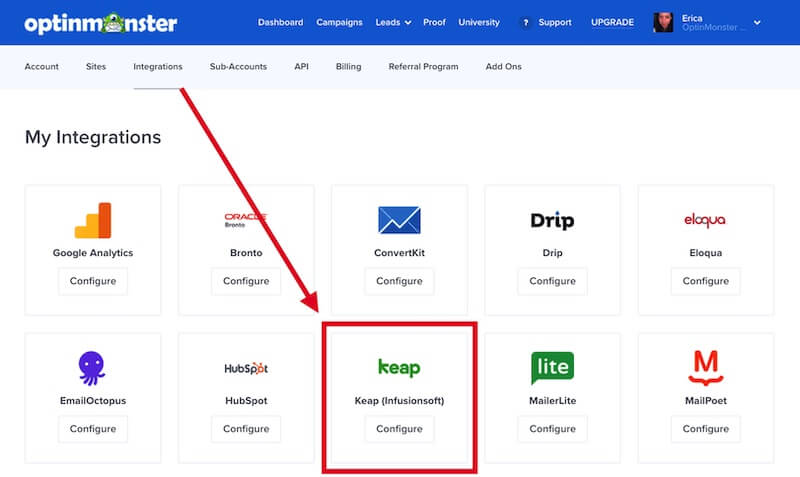Open the Proof menu item
The width and height of the screenshot is (800, 477).
pyautogui.click(x=434, y=22)
